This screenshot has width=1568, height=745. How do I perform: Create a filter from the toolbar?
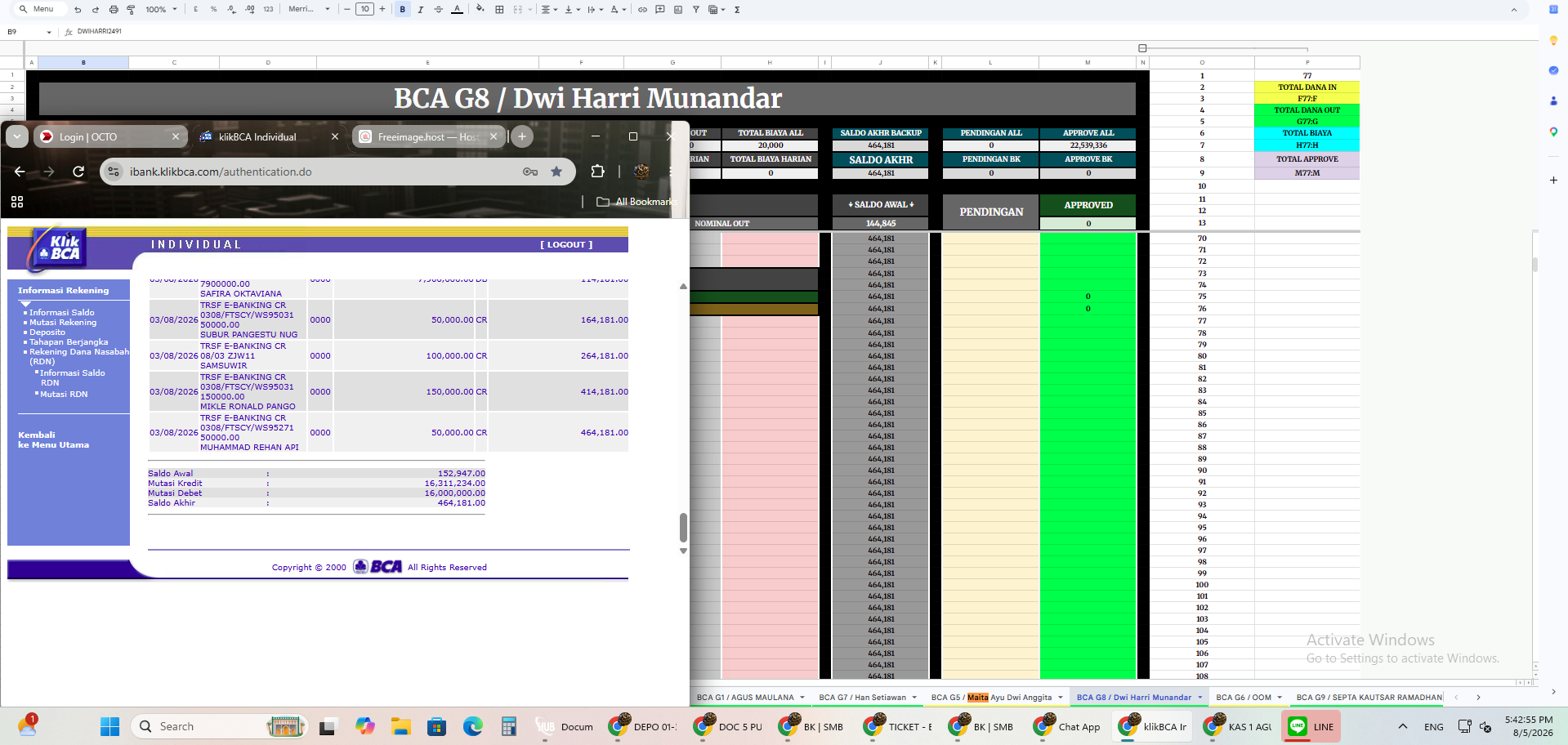click(x=696, y=10)
